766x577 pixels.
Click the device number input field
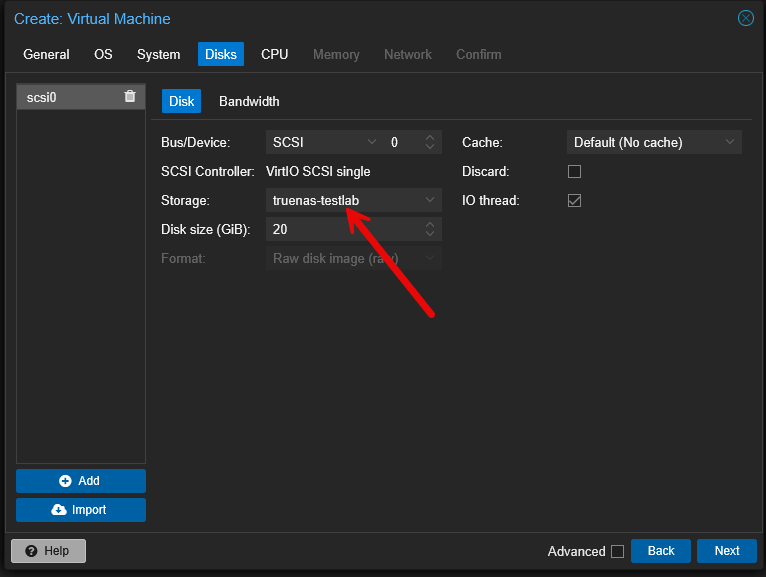tap(403, 142)
